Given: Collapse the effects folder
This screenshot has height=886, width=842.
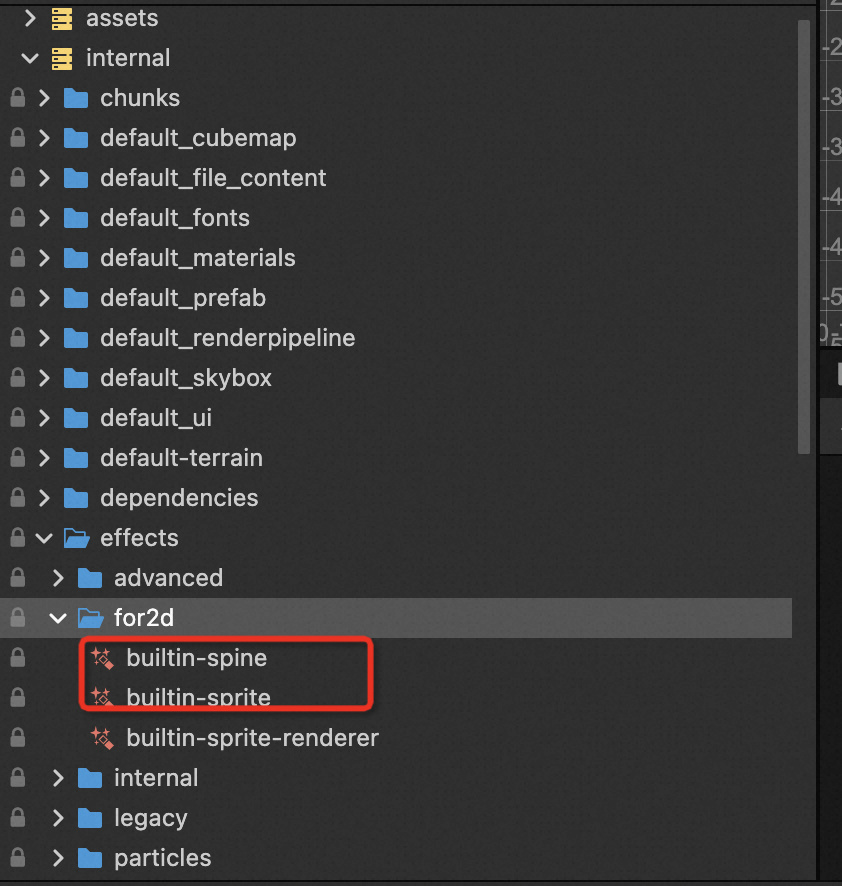Looking at the screenshot, I should coord(44,538).
